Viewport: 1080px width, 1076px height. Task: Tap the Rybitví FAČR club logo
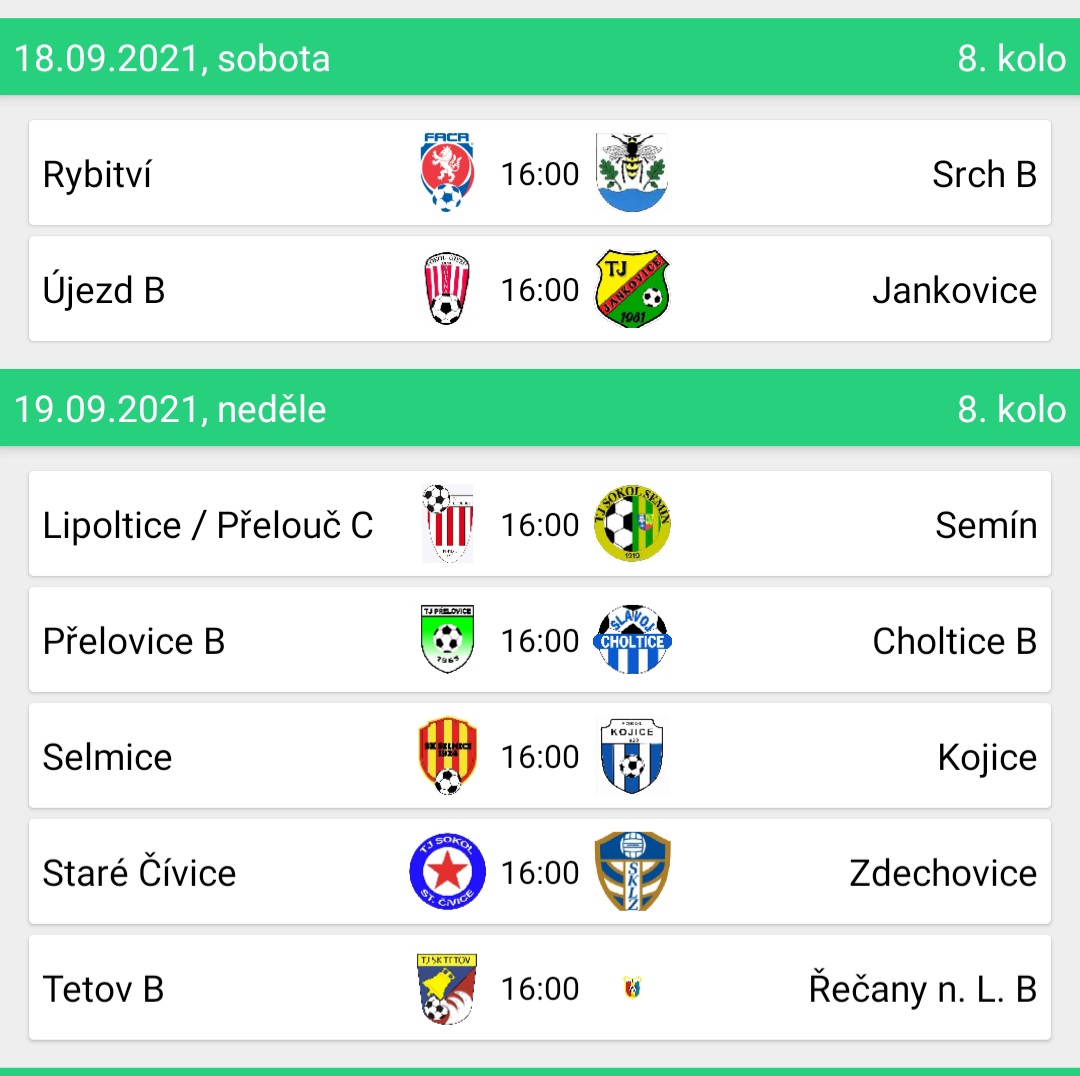pos(447,172)
